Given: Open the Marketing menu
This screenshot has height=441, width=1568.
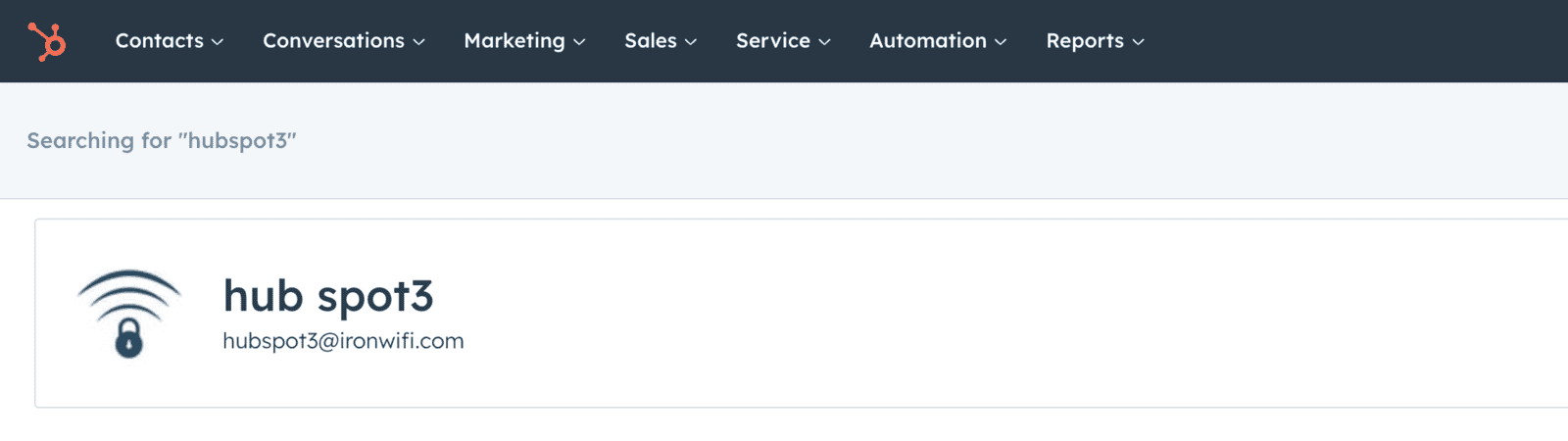Looking at the screenshot, I should (x=524, y=41).
